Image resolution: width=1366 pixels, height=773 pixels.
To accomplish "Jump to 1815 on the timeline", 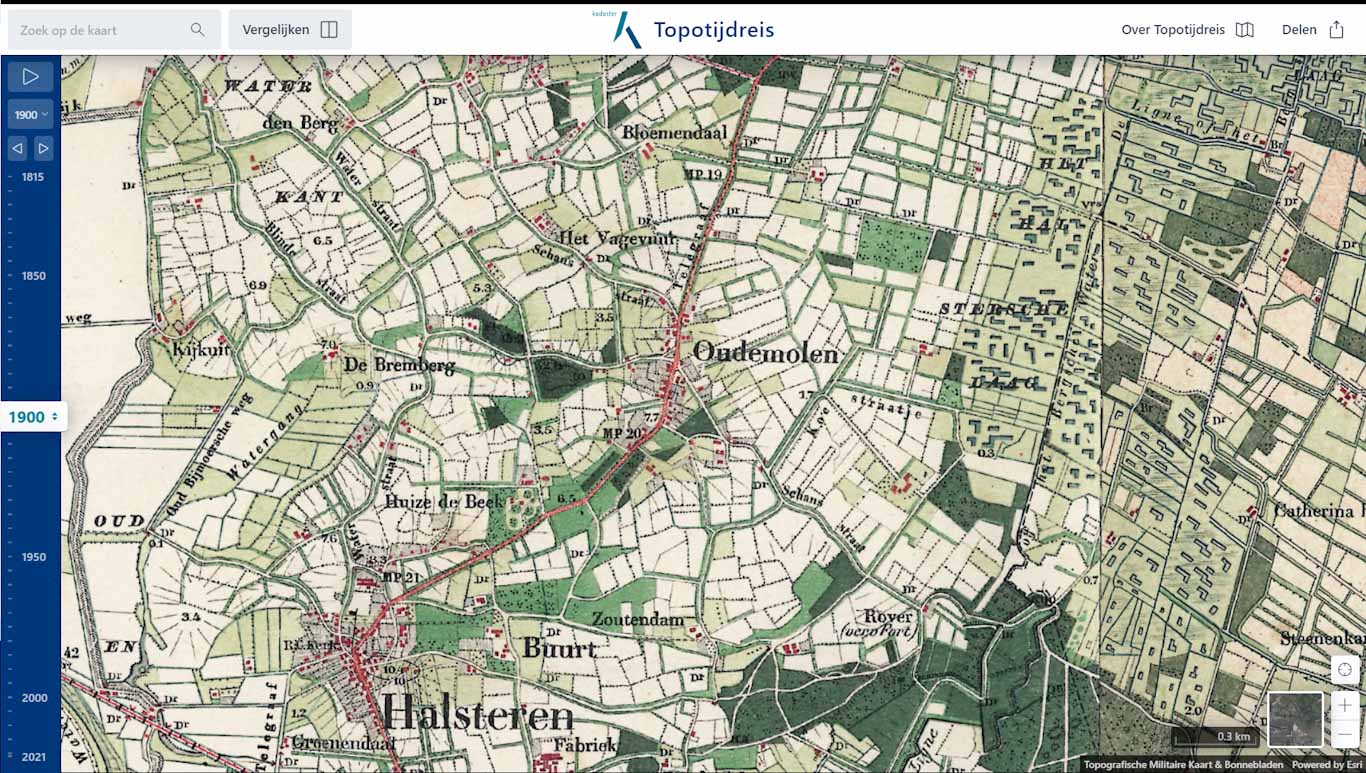I will [x=33, y=177].
